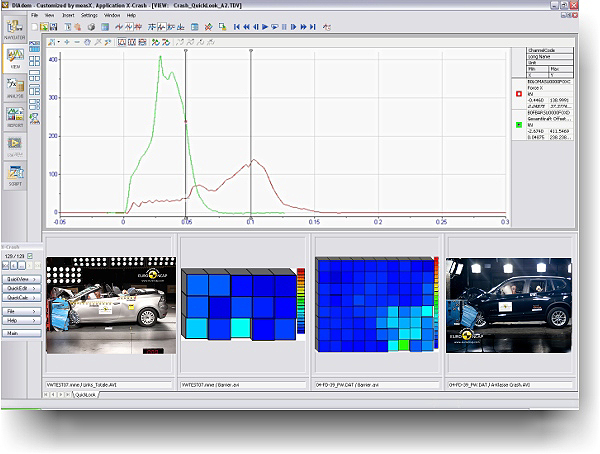The height and width of the screenshot is (454, 600).
Task: Click the save floppy disk icon
Action: [54, 27]
